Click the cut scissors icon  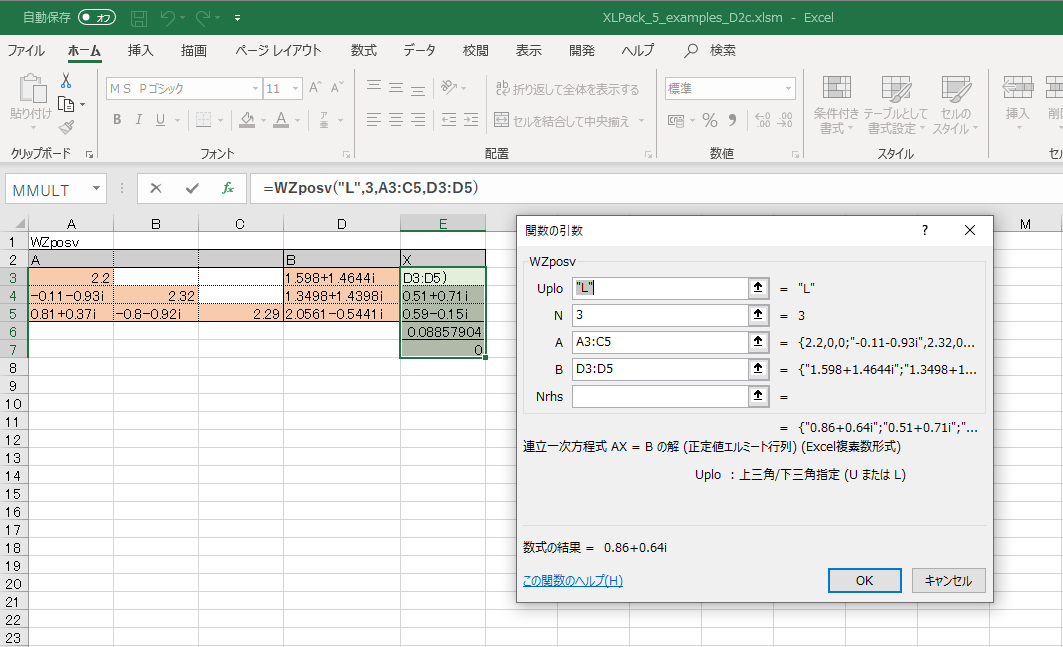[x=66, y=81]
